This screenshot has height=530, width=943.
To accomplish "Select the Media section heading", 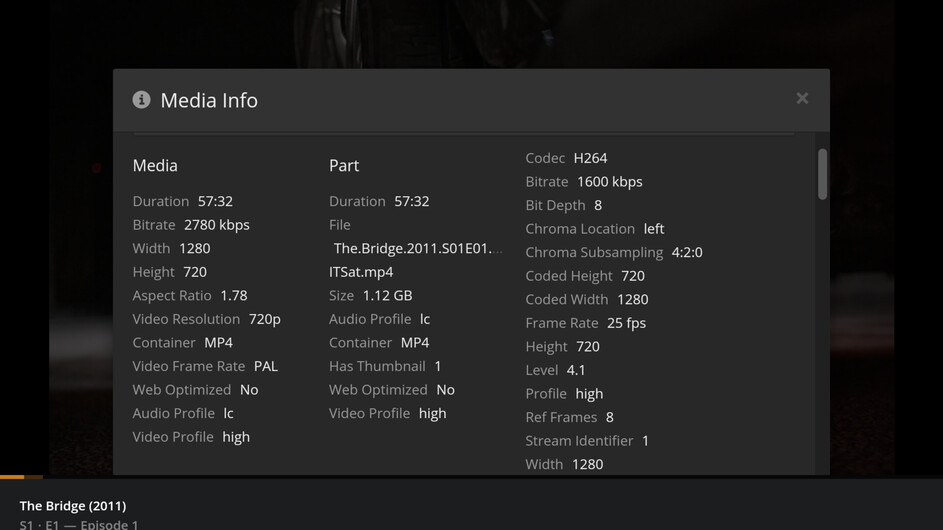I will (x=155, y=166).
